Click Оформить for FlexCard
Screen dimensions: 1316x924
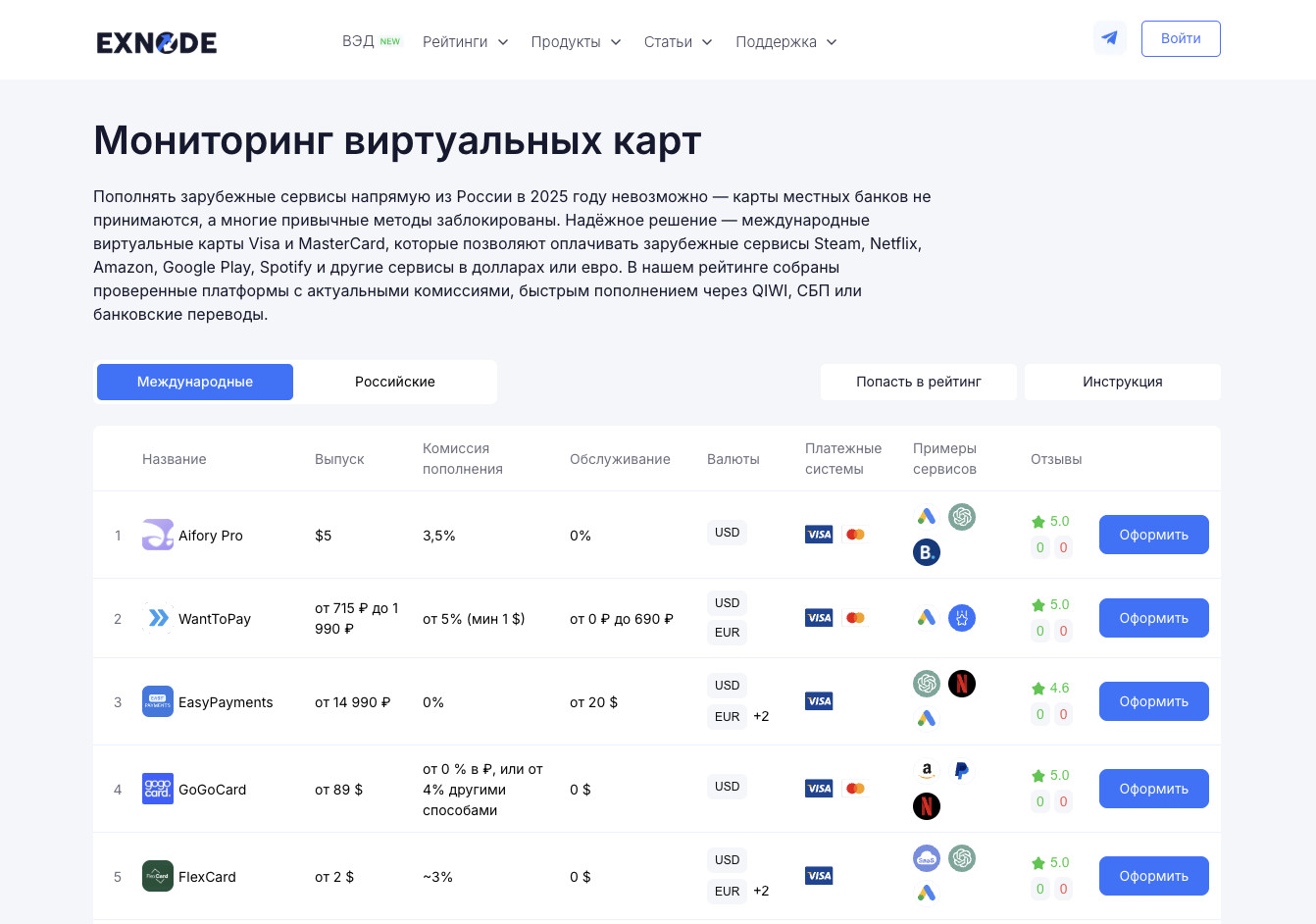tap(1154, 876)
